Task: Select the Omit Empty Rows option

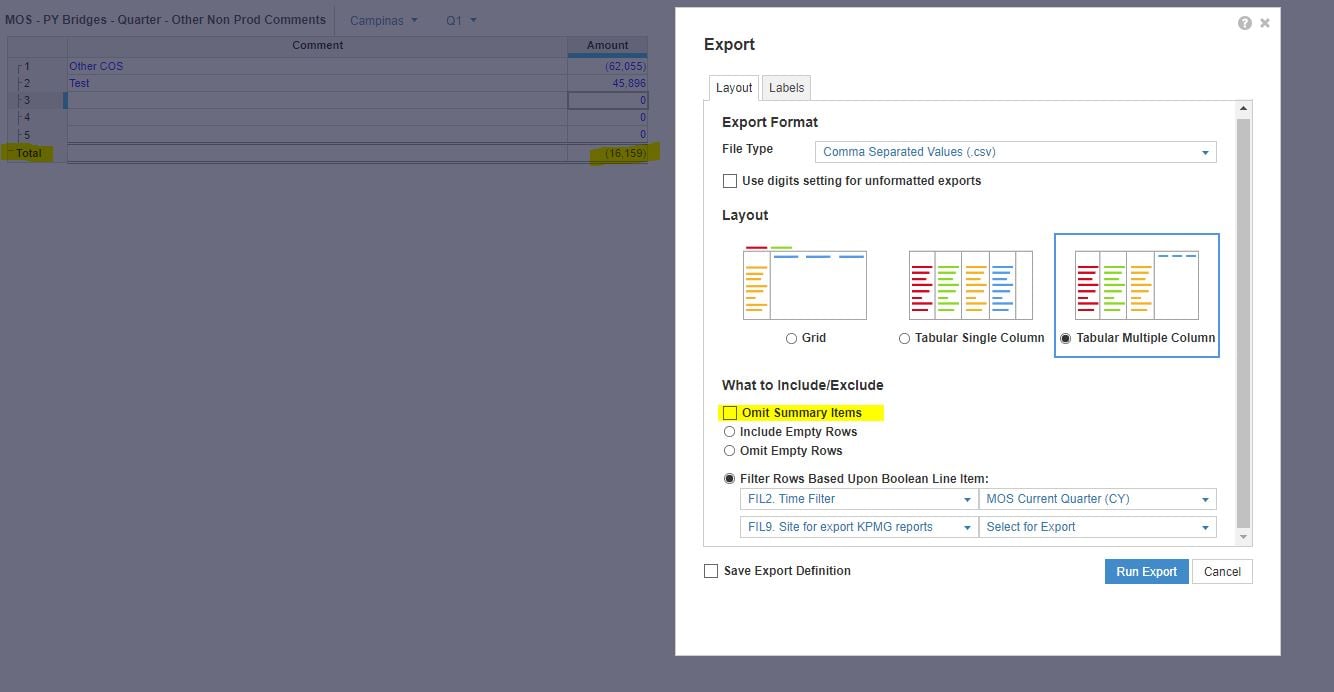Action: pos(729,450)
